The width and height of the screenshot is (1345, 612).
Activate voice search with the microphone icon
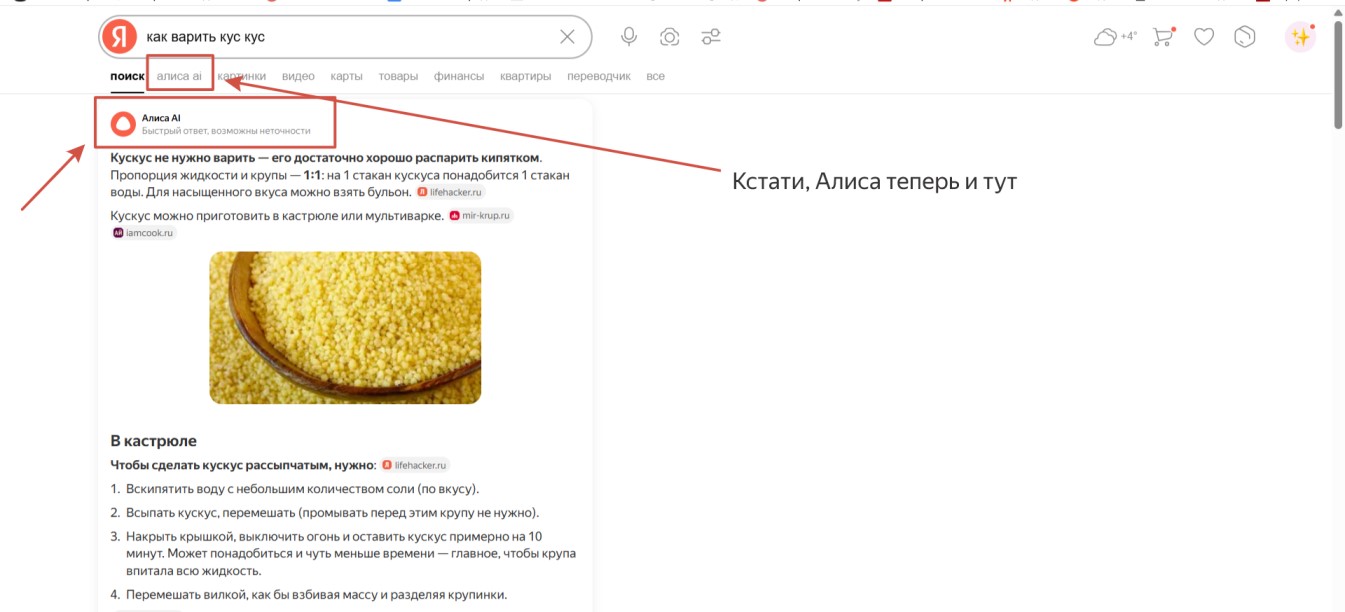[x=628, y=36]
